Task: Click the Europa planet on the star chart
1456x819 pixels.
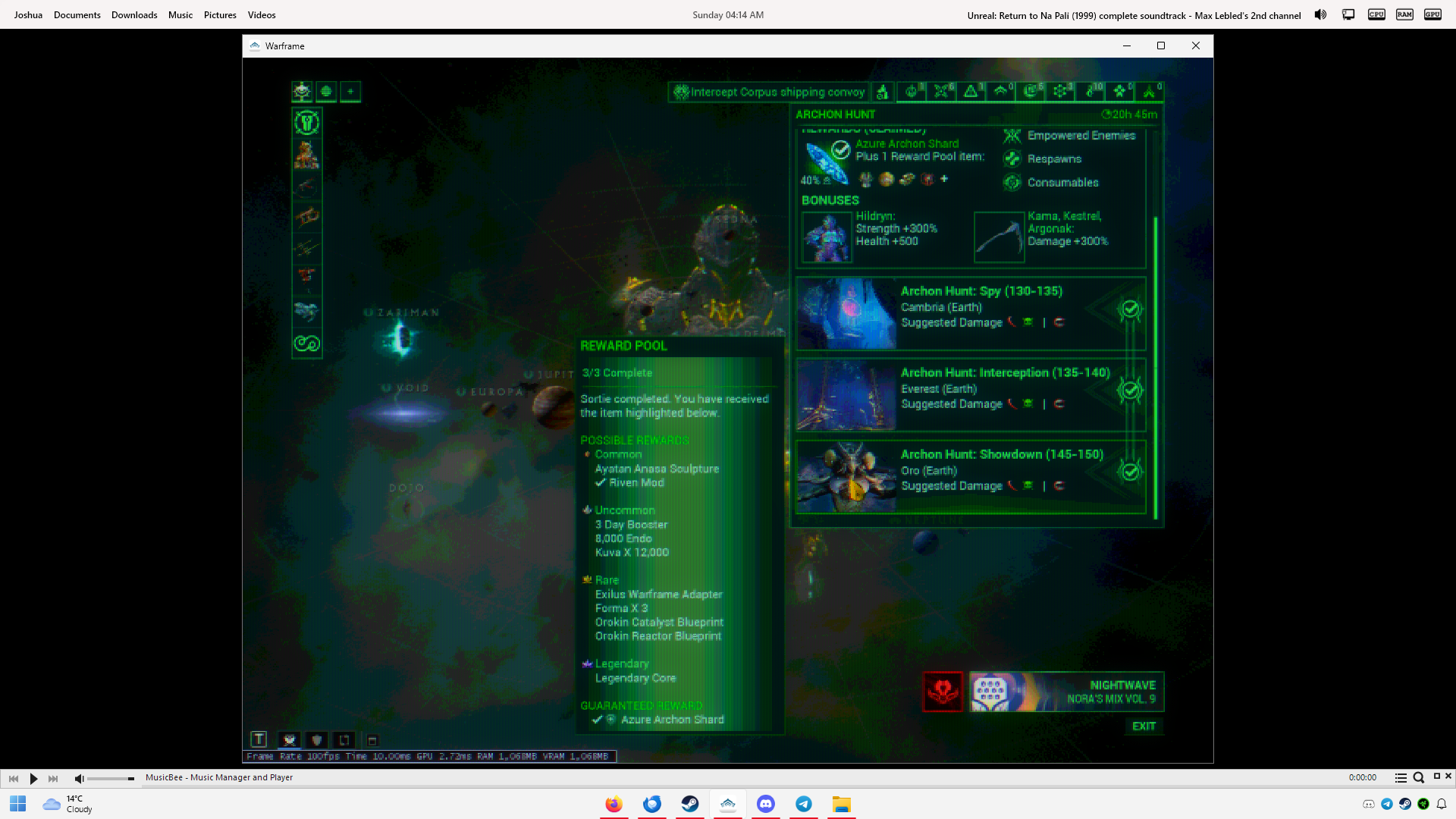Action: [x=490, y=410]
